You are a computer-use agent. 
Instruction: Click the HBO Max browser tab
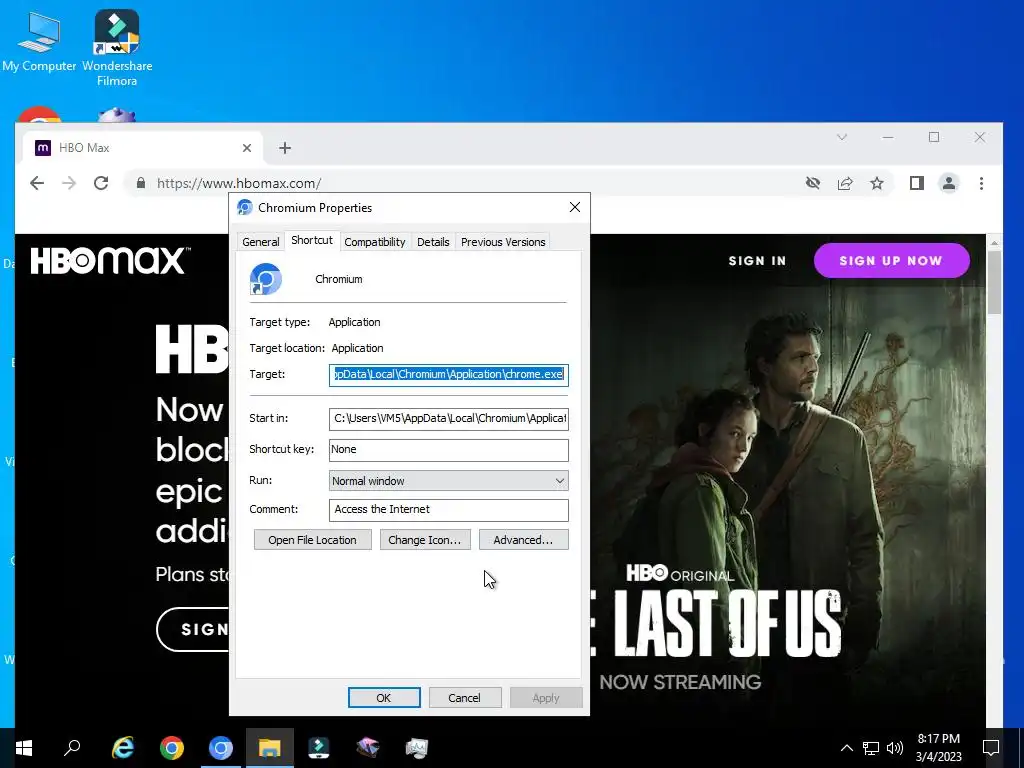click(142, 148)
